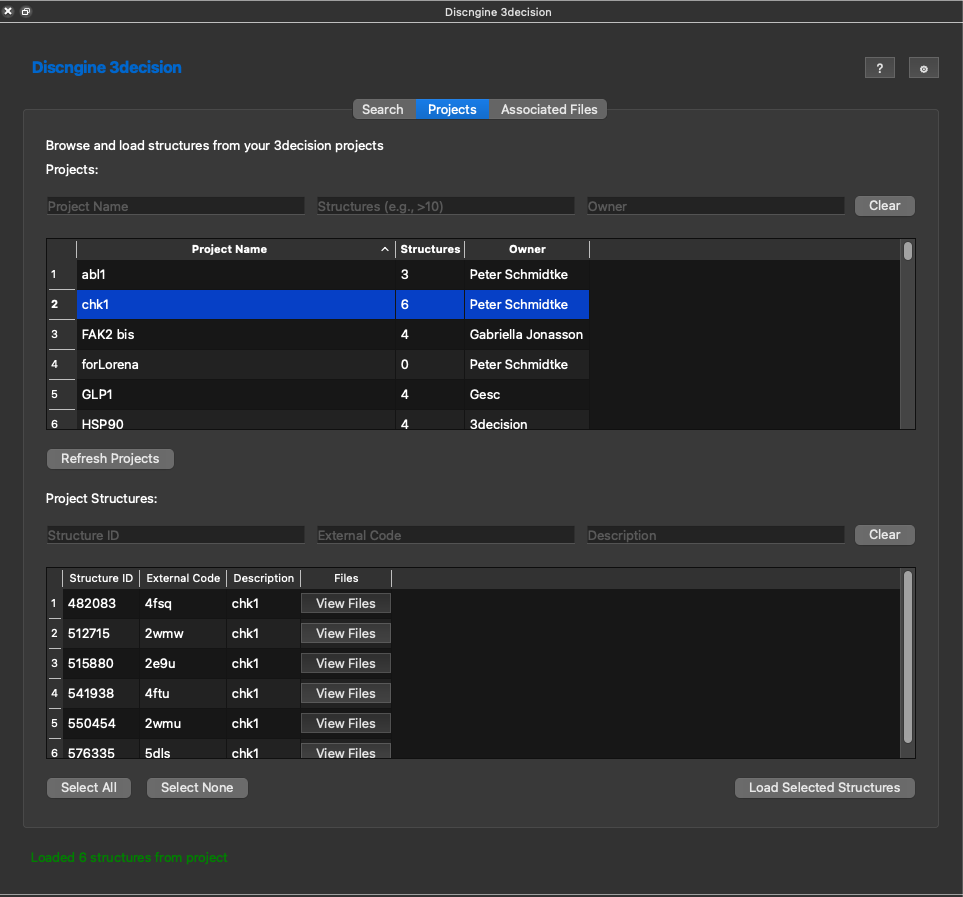Sort by External Code column header
The width and height of the screenshot is (963, 897).
point(183,578)
